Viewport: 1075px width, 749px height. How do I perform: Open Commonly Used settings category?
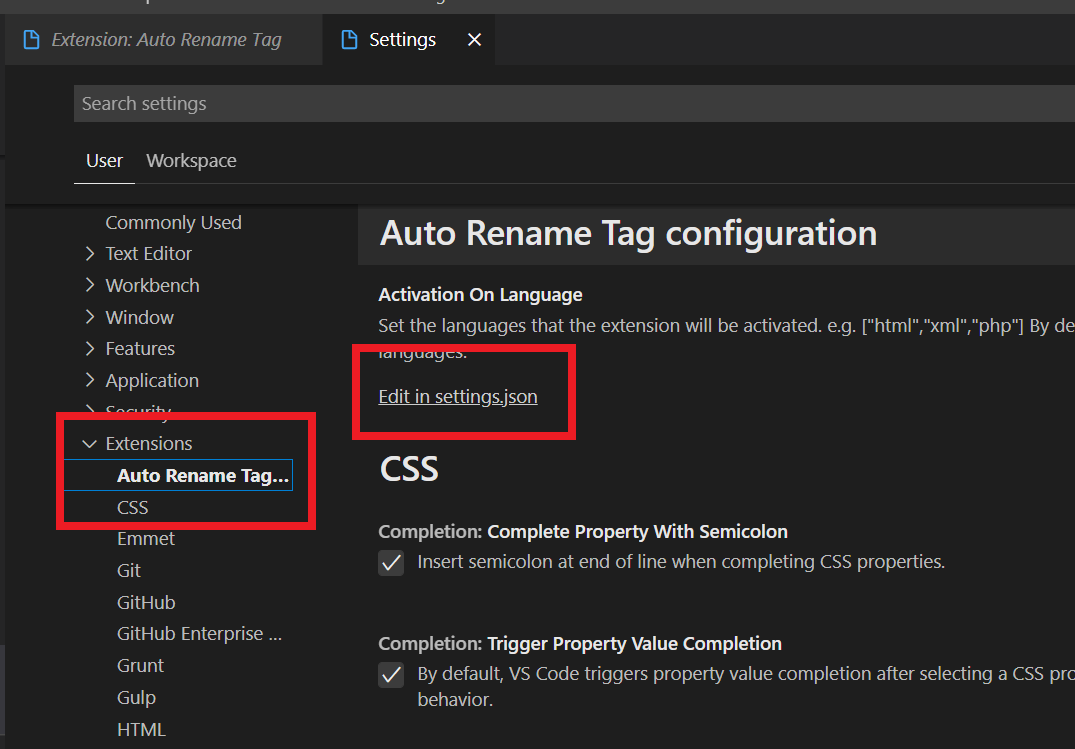pos(173,222)
